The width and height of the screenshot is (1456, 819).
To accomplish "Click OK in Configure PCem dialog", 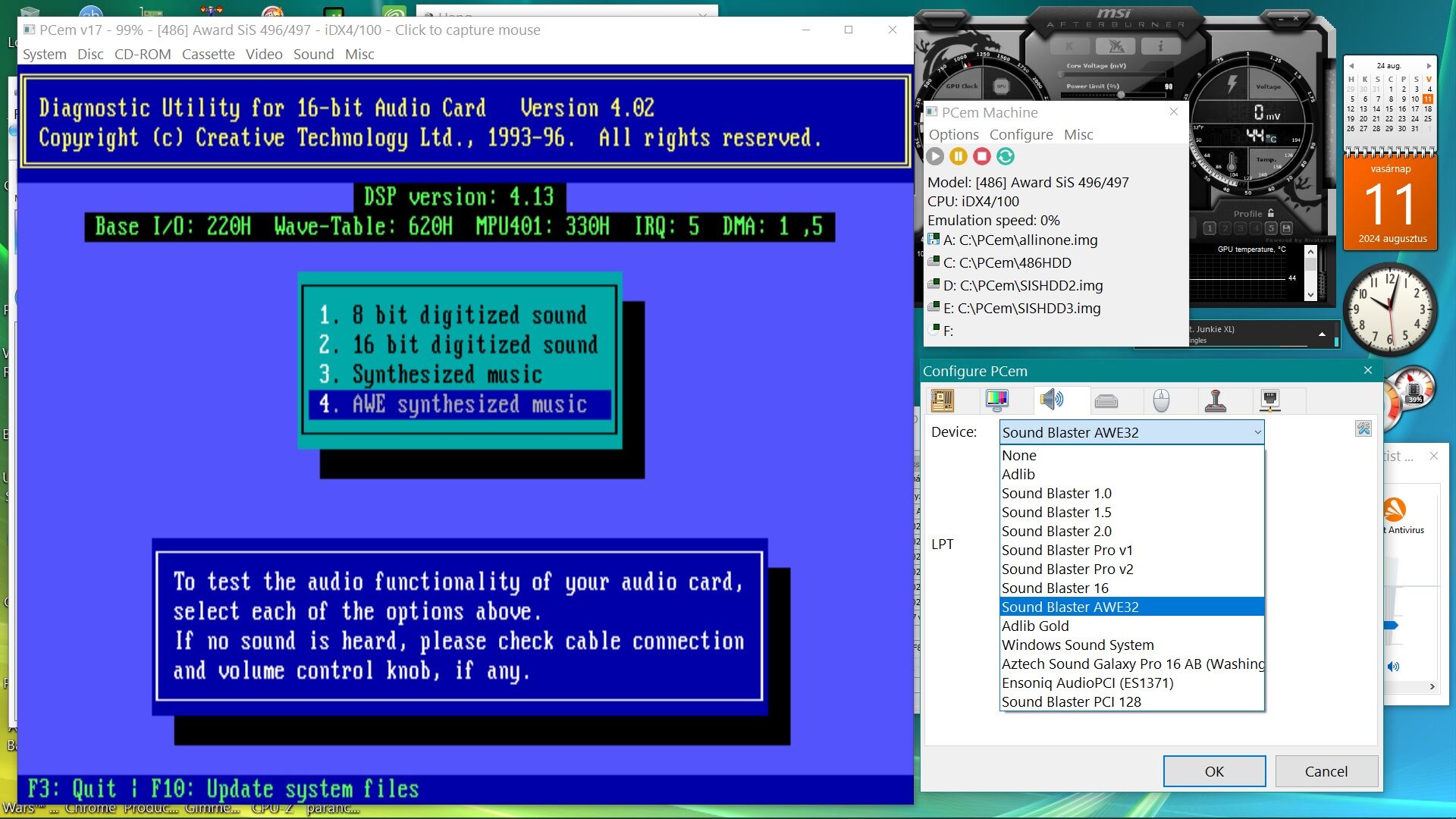I will (x=1214, y=771).
